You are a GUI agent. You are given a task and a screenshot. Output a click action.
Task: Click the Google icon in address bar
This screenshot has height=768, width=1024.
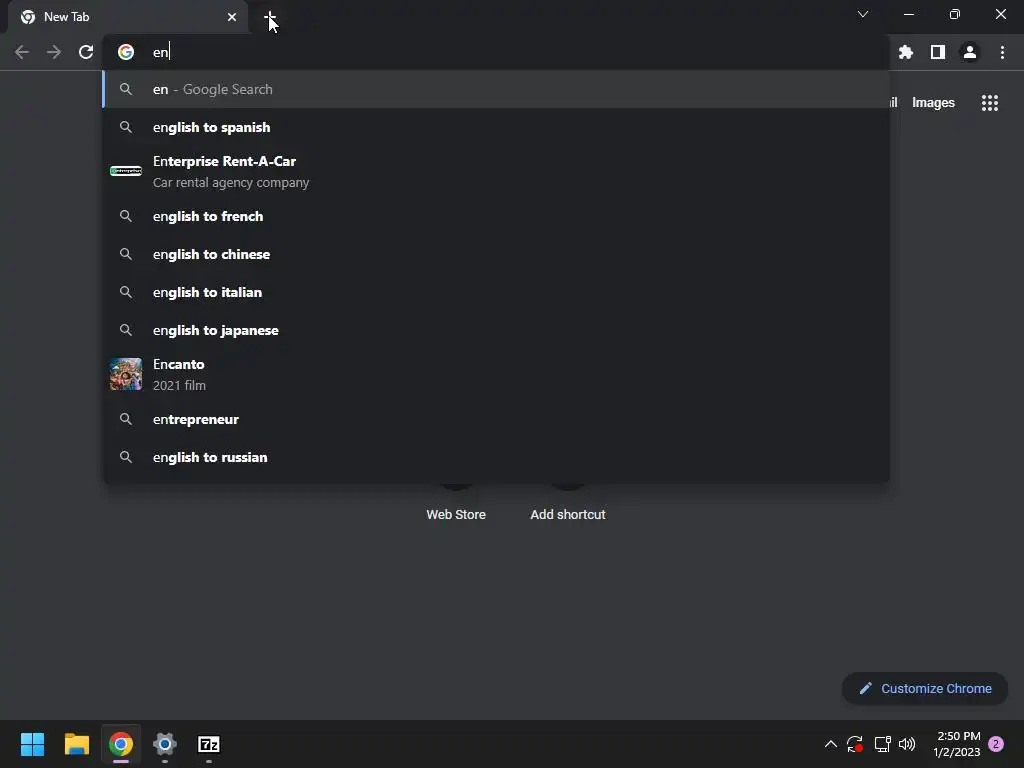coord(126,52)
